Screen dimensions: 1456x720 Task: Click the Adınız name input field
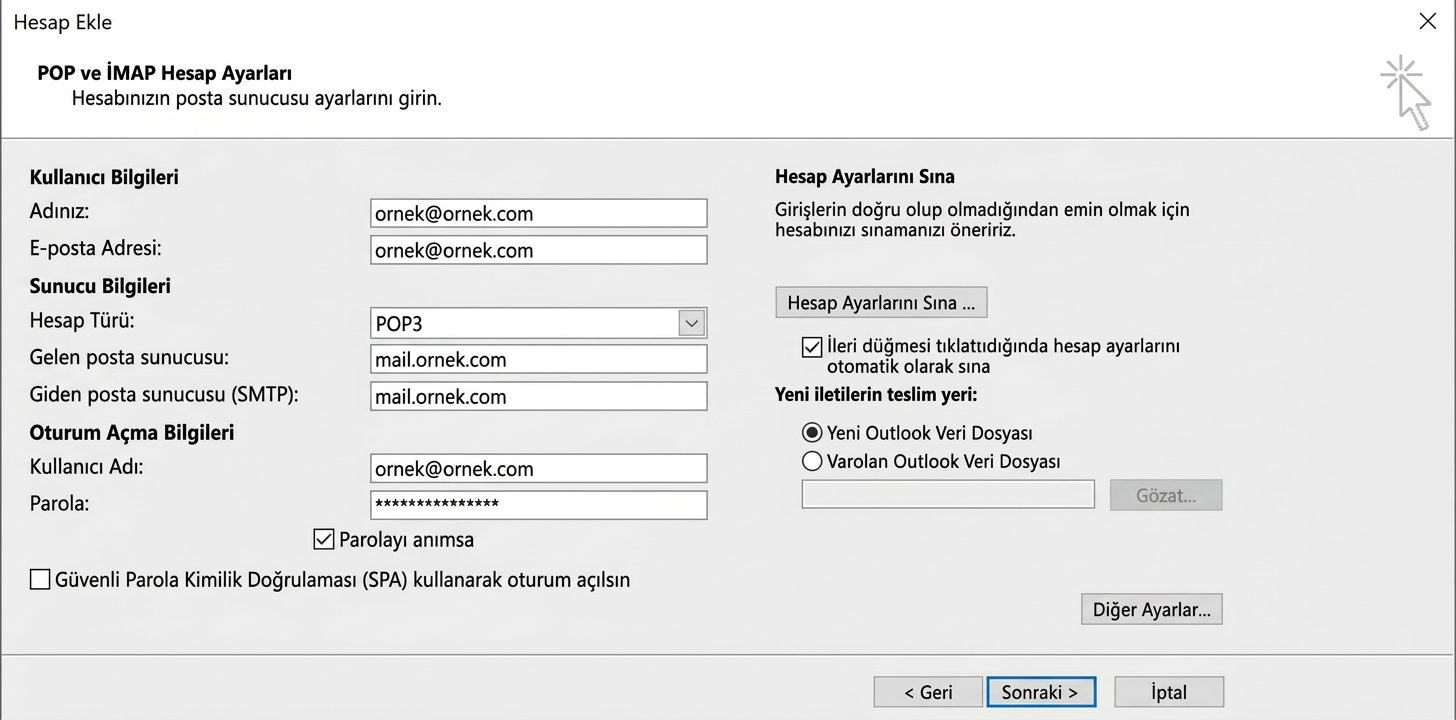click(538, 213)
